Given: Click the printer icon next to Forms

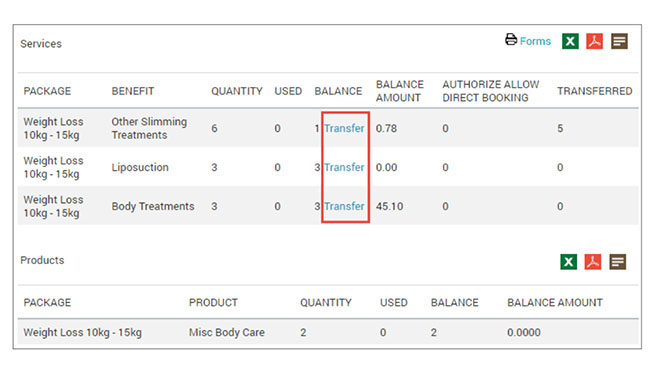Looking at the screenshot, I should pyautogui.click(x=511, y=40).
